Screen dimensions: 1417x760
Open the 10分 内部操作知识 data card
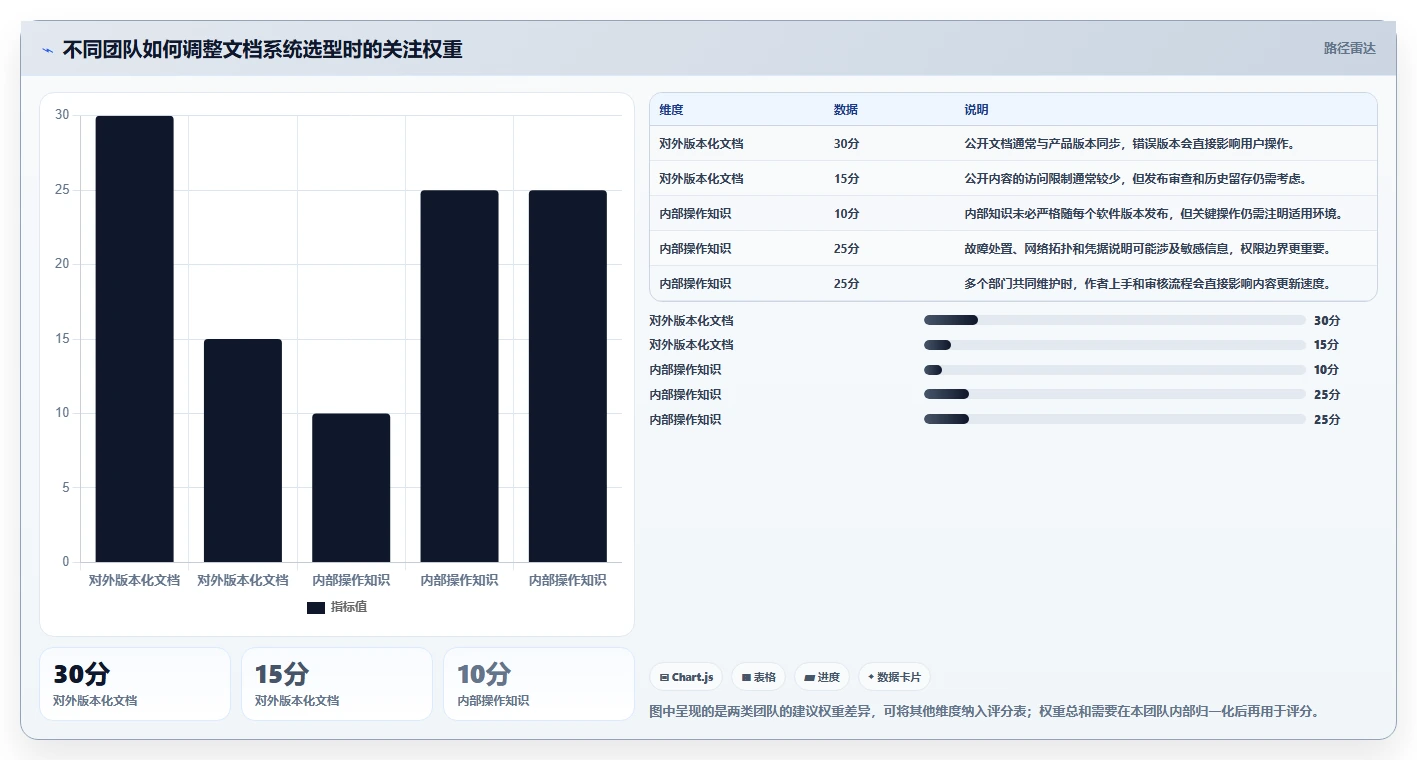539,684
